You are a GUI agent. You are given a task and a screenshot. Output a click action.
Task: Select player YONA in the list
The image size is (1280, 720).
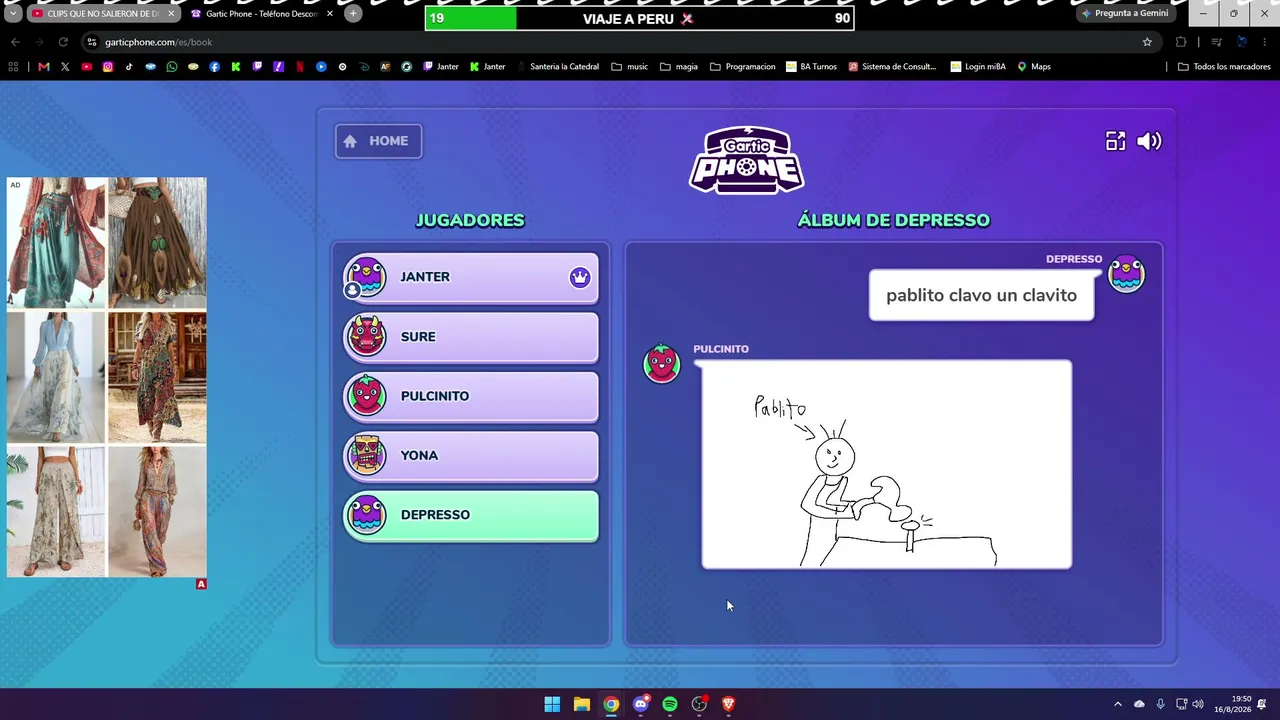click(471, 455)
